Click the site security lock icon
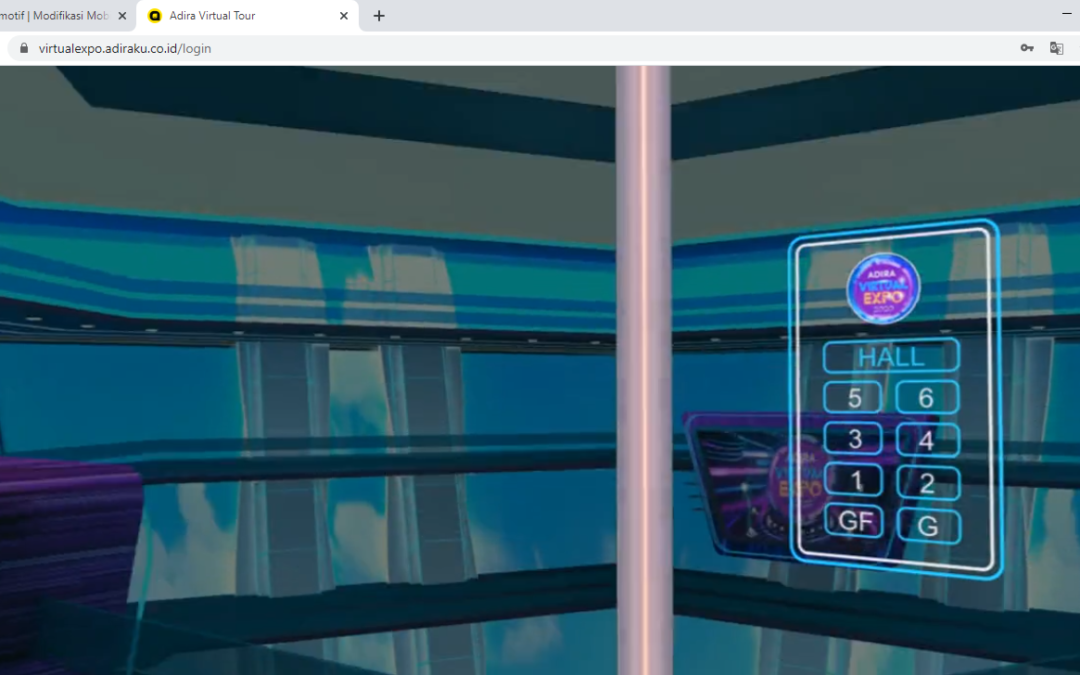Viewport: 1080px width, 675px height. (24, 48)
